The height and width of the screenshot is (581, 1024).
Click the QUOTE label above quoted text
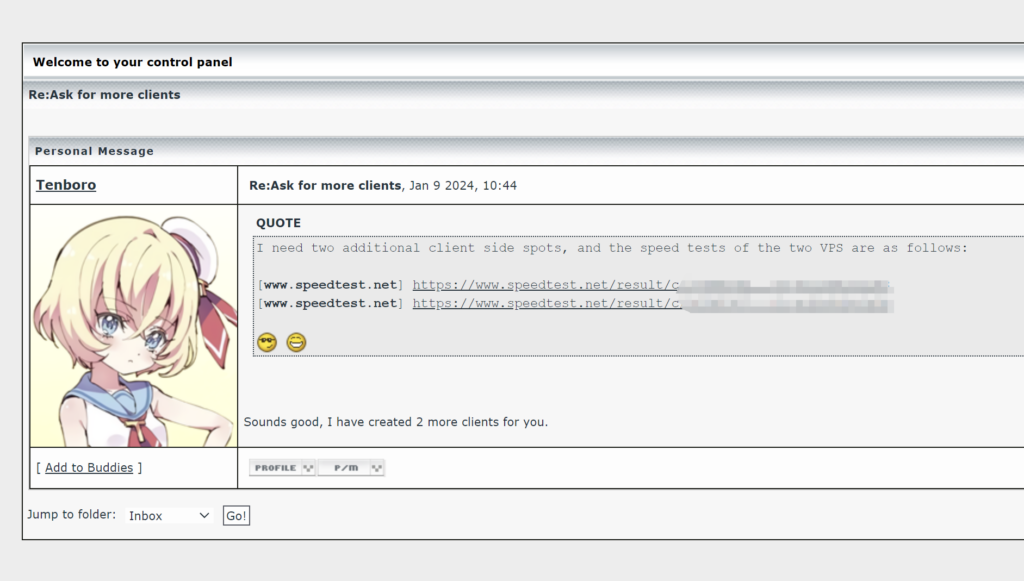pos(278,223)
